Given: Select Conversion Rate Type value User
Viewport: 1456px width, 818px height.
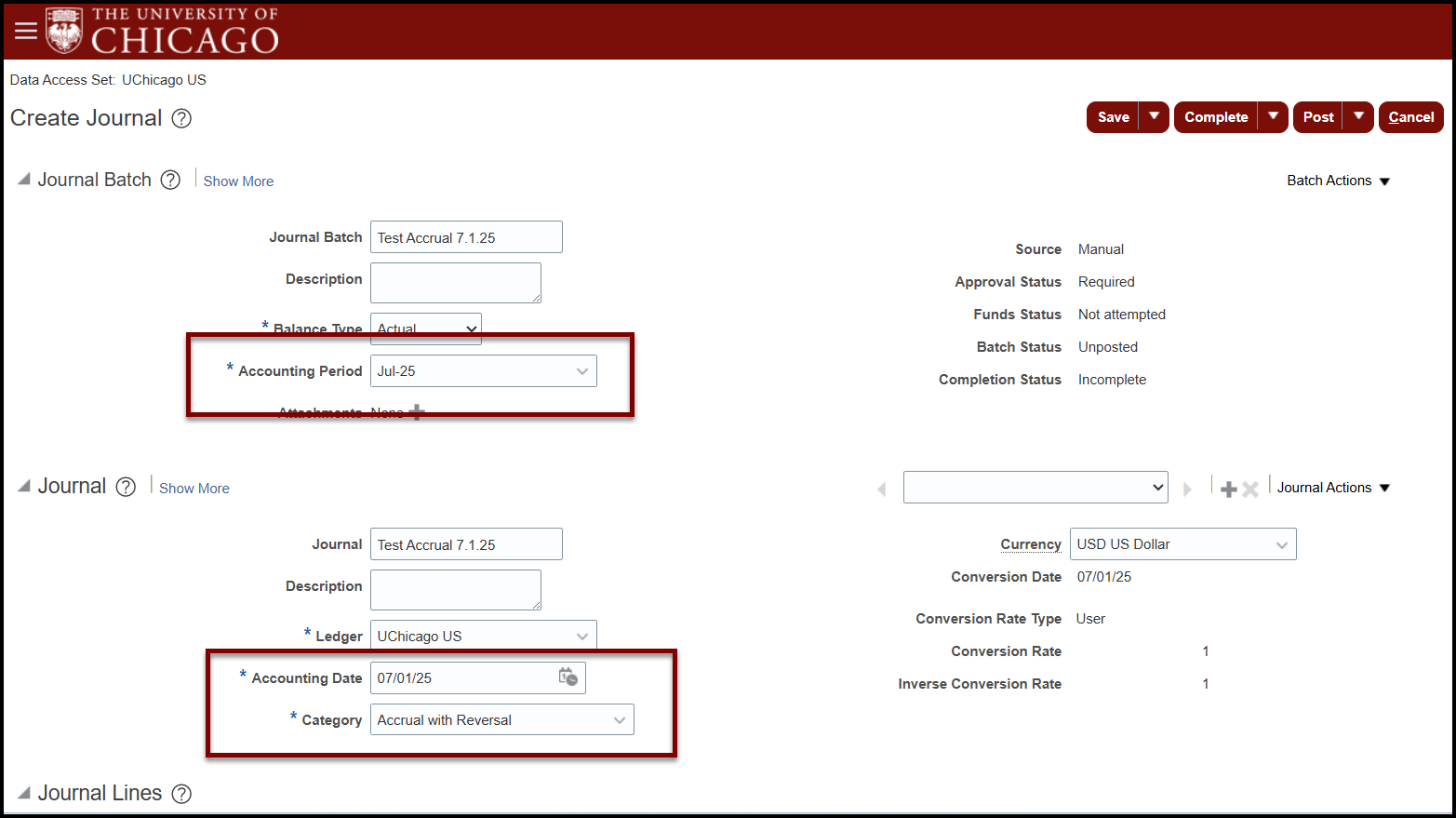Looking at the screenshot, I should [x=1090, y=619].
